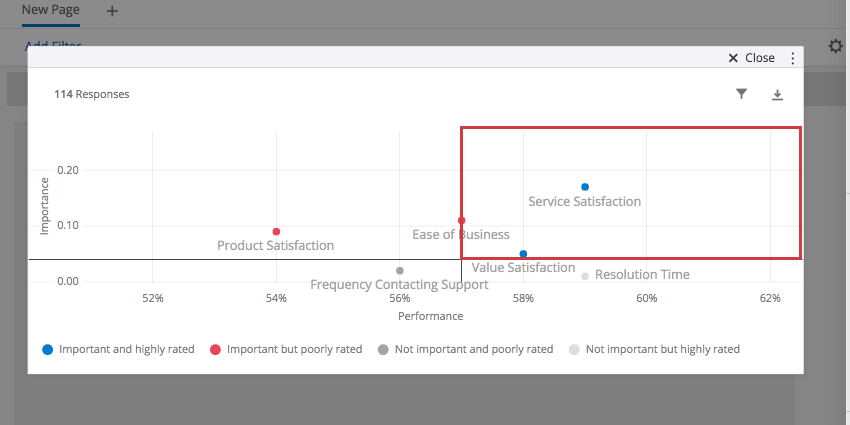This screenshot has height=425, width=850.
Task: Select the red Product Satisfaction data point
Action: coord(276,231)
